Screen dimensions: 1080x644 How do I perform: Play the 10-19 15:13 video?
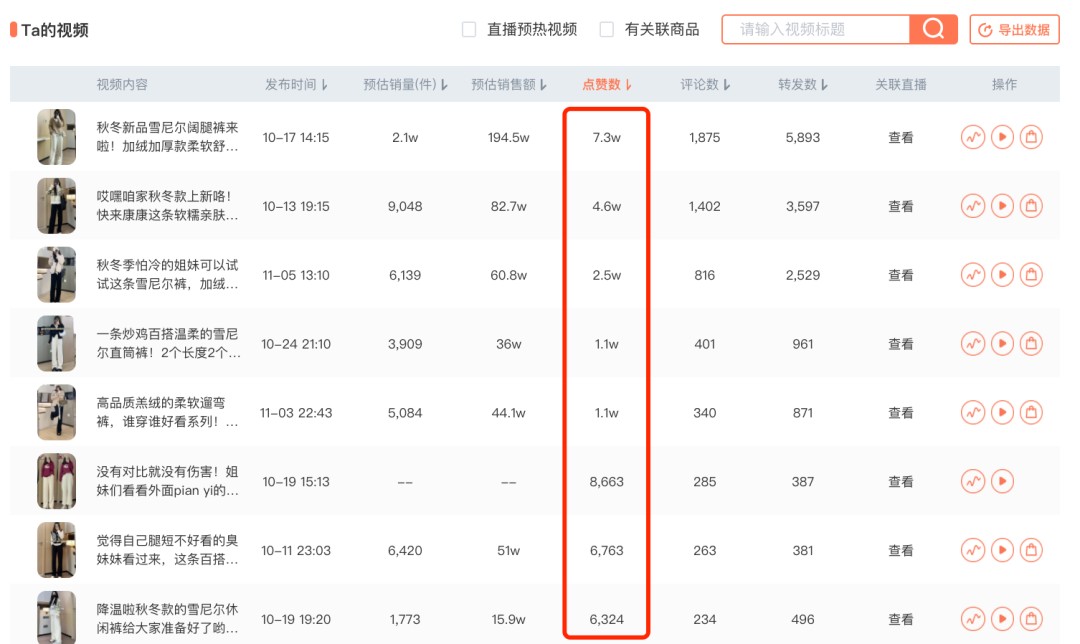click(1002, 481)
